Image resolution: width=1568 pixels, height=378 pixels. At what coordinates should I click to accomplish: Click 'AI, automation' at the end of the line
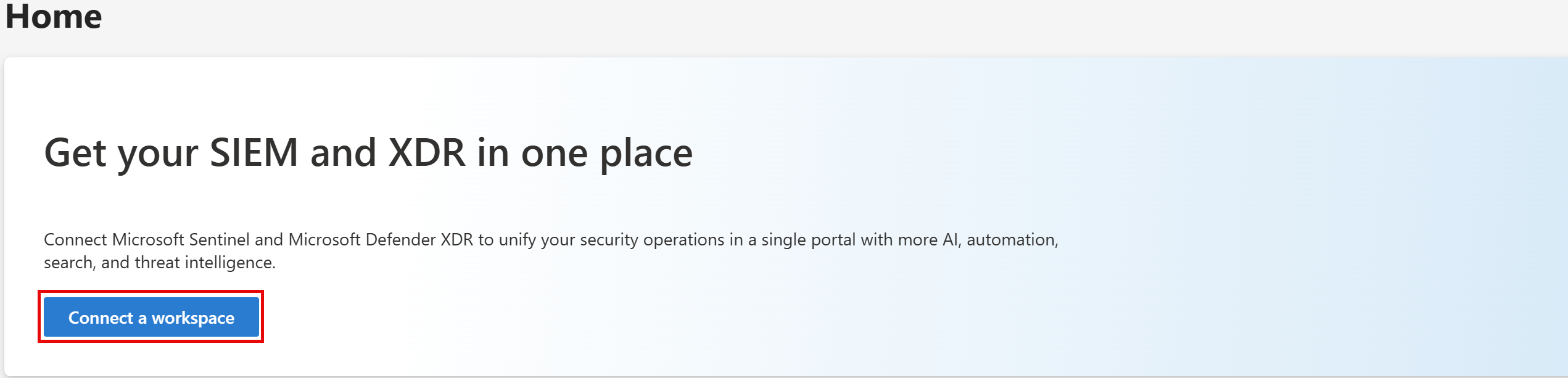point(1000,239)
